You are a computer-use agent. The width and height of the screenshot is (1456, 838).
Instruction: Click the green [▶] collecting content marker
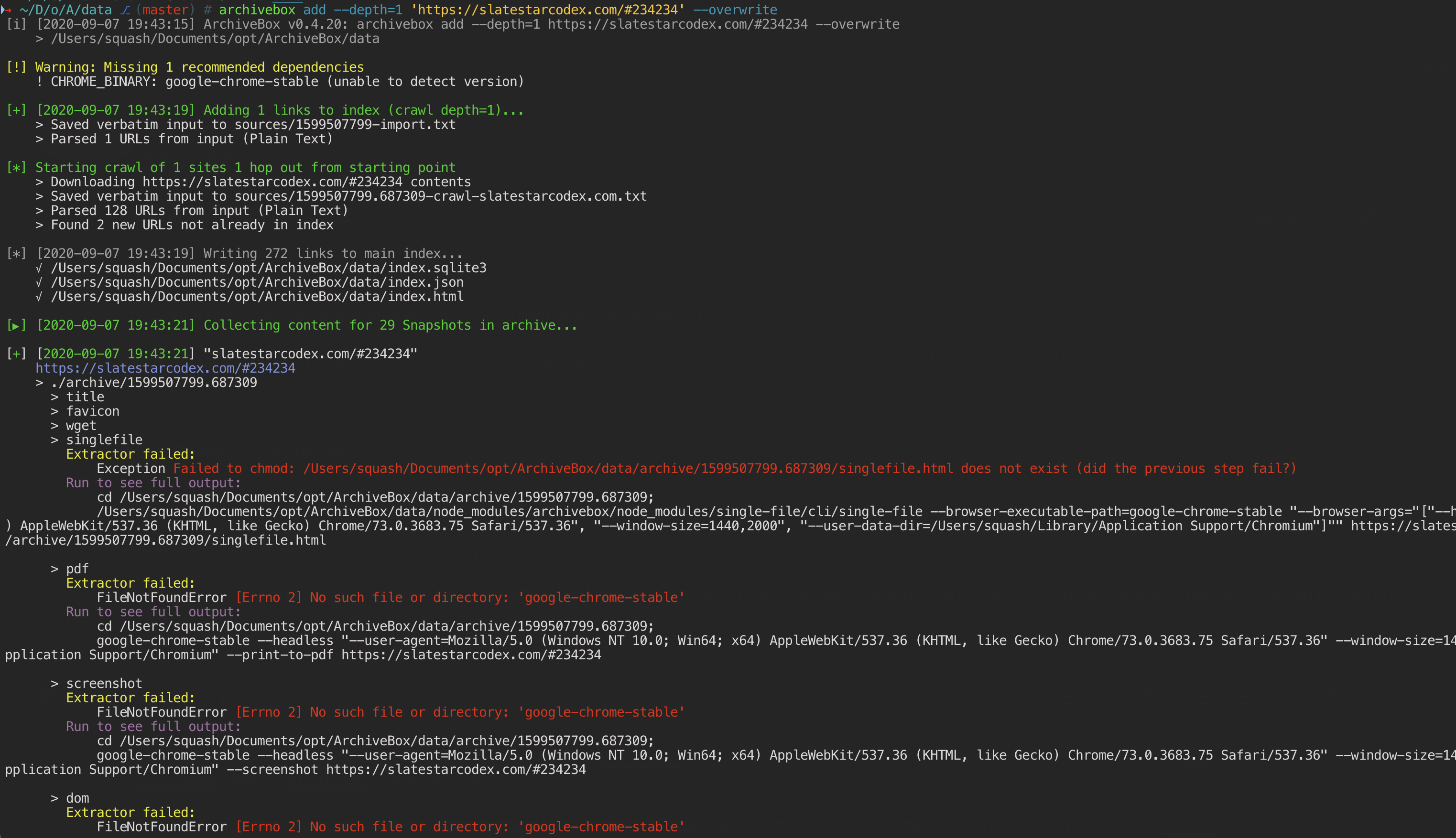[x=16, y=326]
